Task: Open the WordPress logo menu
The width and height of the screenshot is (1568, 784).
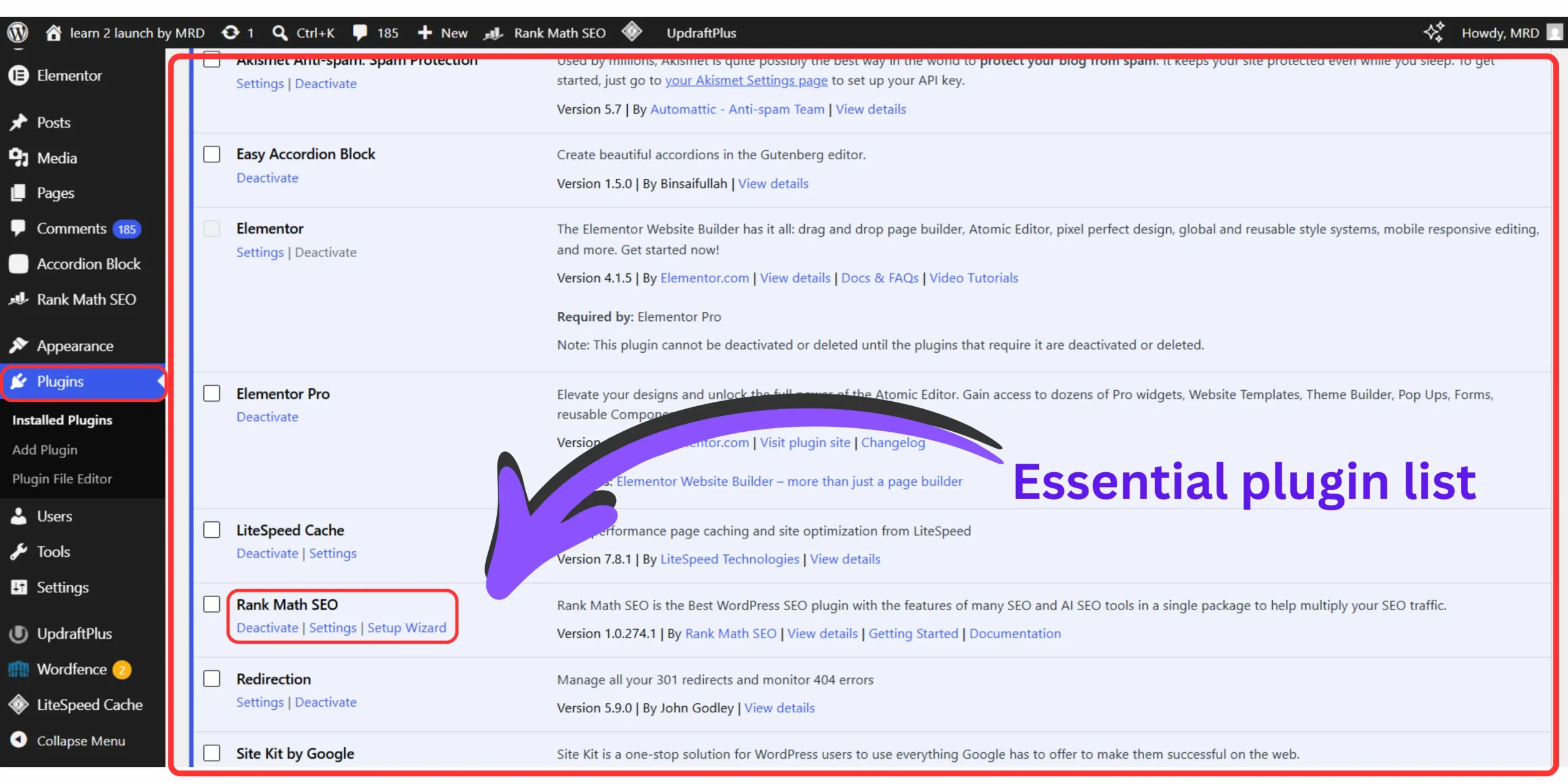Action: (18, 32)
